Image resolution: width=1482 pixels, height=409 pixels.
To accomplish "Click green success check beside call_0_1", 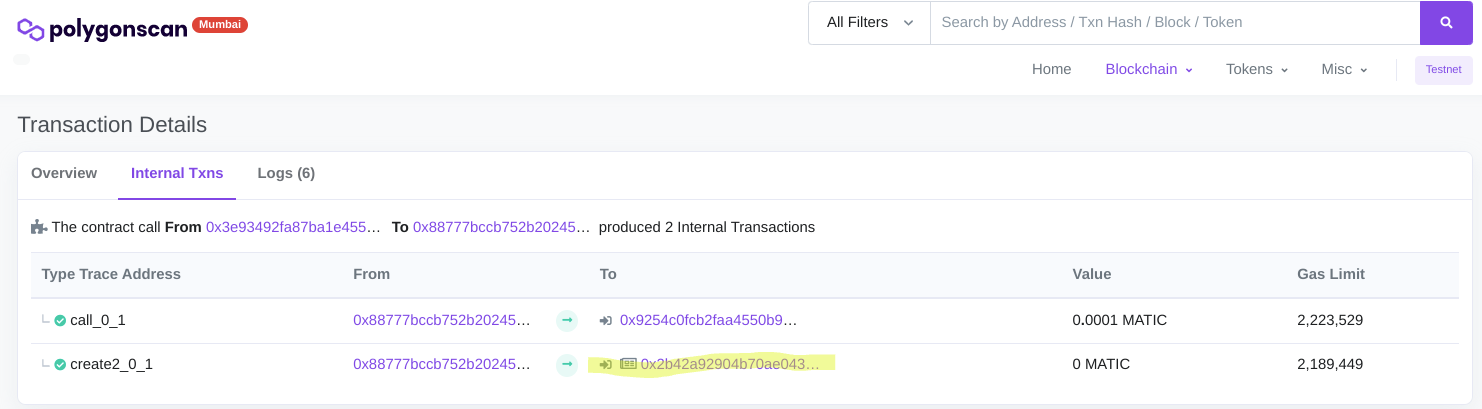I will click(x=60, y=321).
